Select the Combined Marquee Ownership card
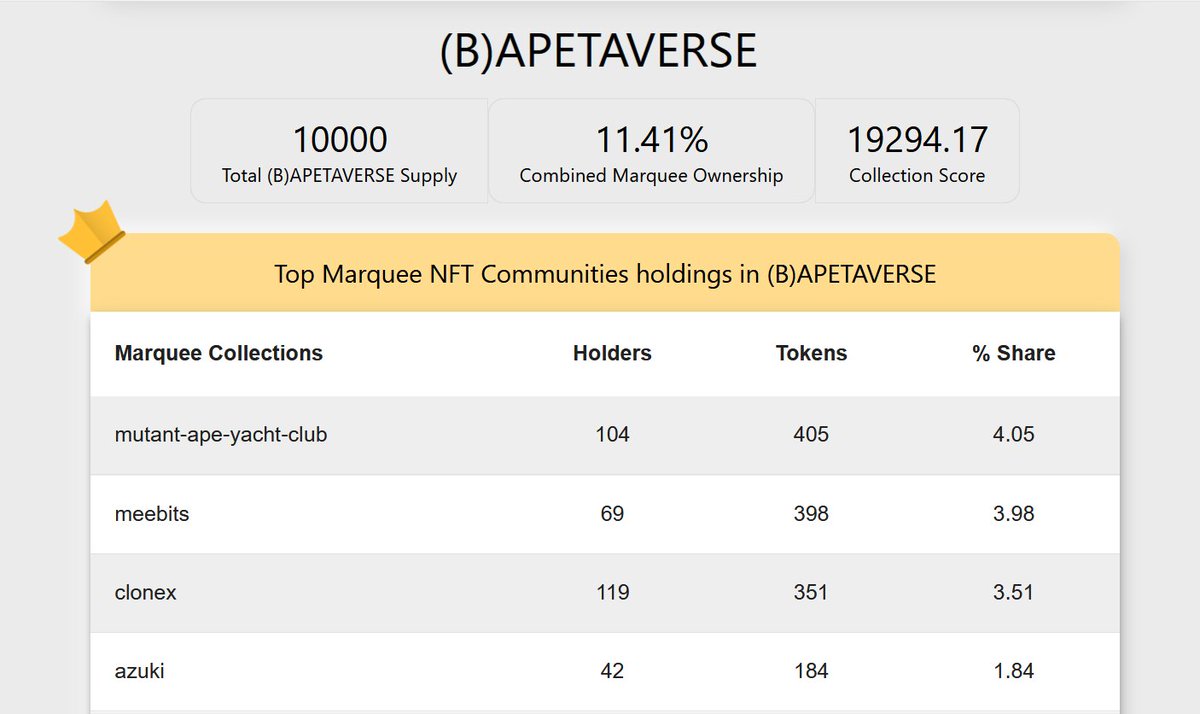The width and height of the screenshot is (1200, 714). click(x=651, y=151)
